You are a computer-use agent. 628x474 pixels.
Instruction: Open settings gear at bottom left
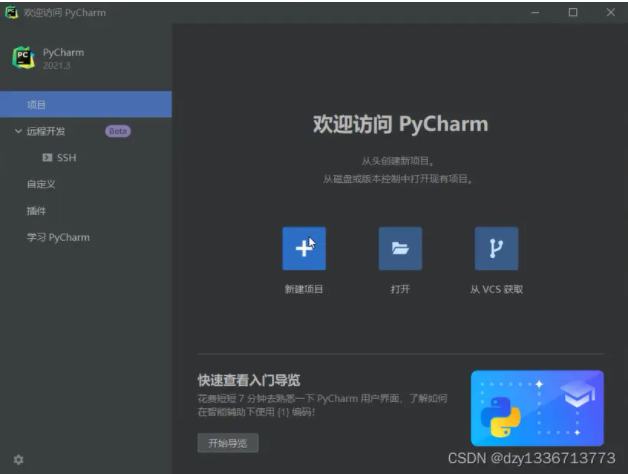coord(18,460)
